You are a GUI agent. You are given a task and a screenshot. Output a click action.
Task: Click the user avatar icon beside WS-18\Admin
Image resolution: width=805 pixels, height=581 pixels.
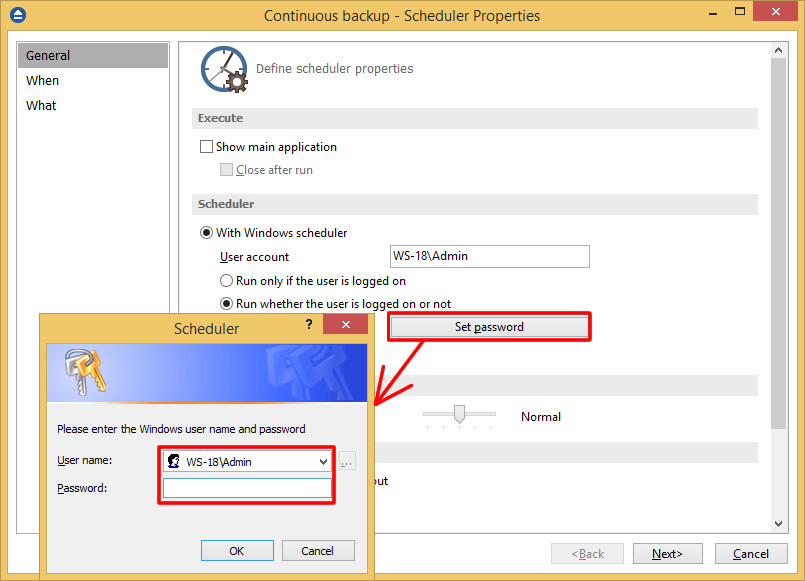[174, 462]
